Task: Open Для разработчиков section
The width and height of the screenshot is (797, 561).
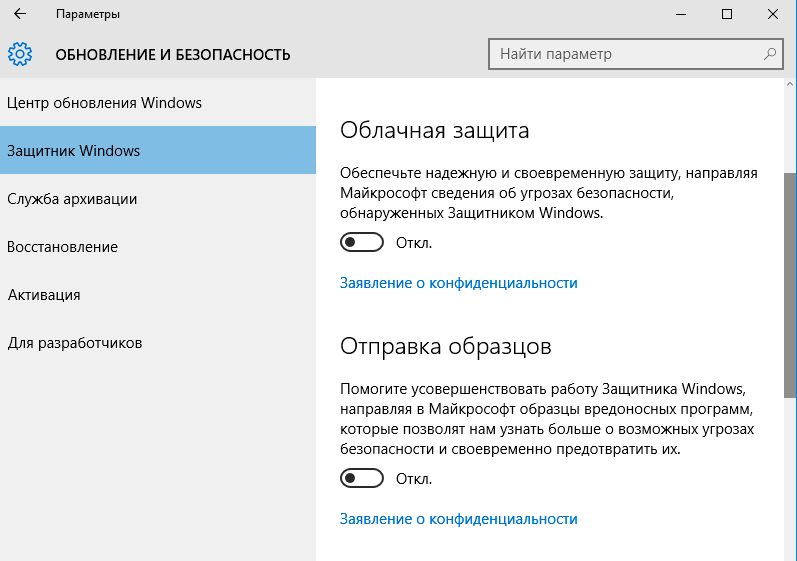Action: click(x=158, y=342)
